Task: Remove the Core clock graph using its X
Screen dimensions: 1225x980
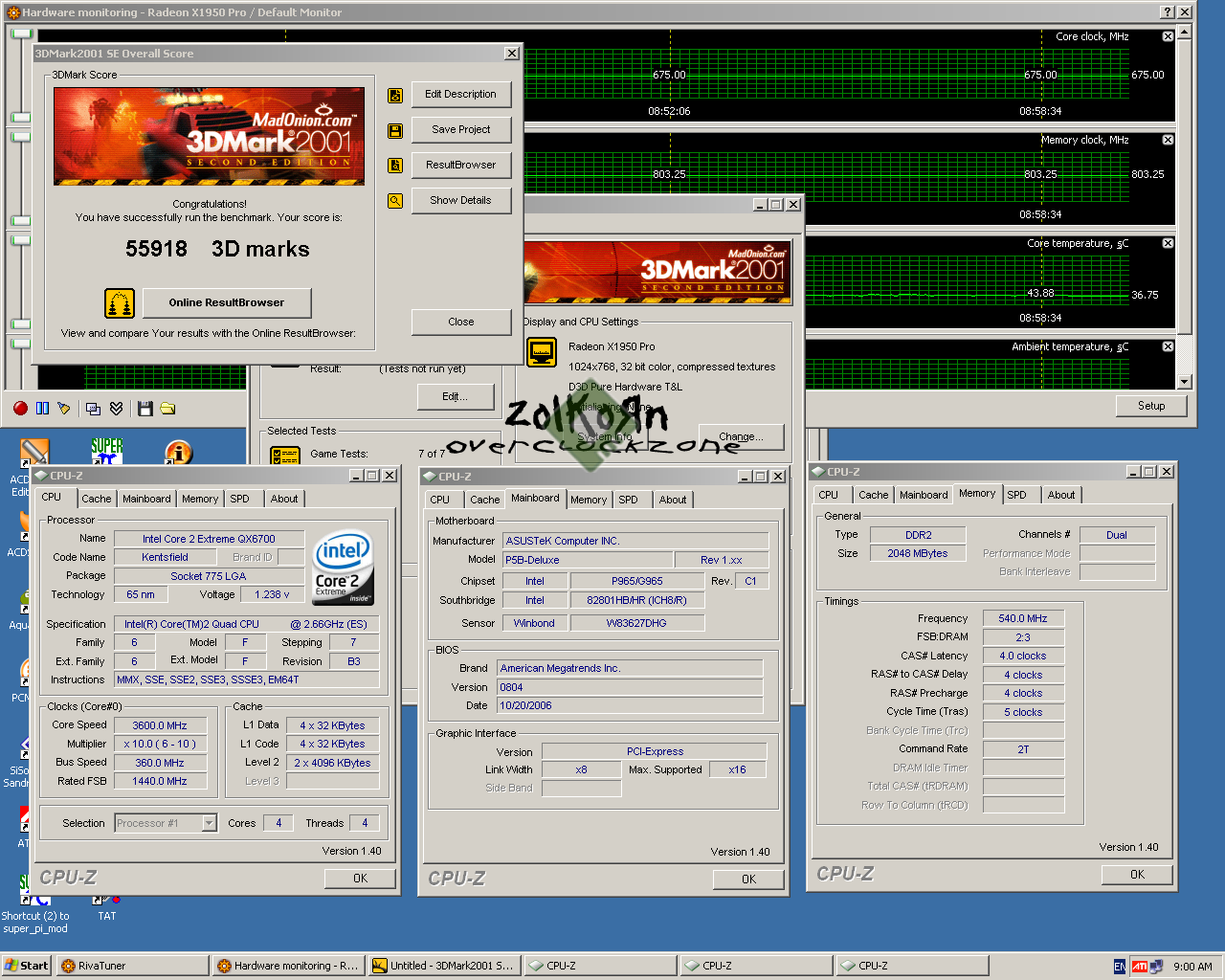Action: 1168,36
